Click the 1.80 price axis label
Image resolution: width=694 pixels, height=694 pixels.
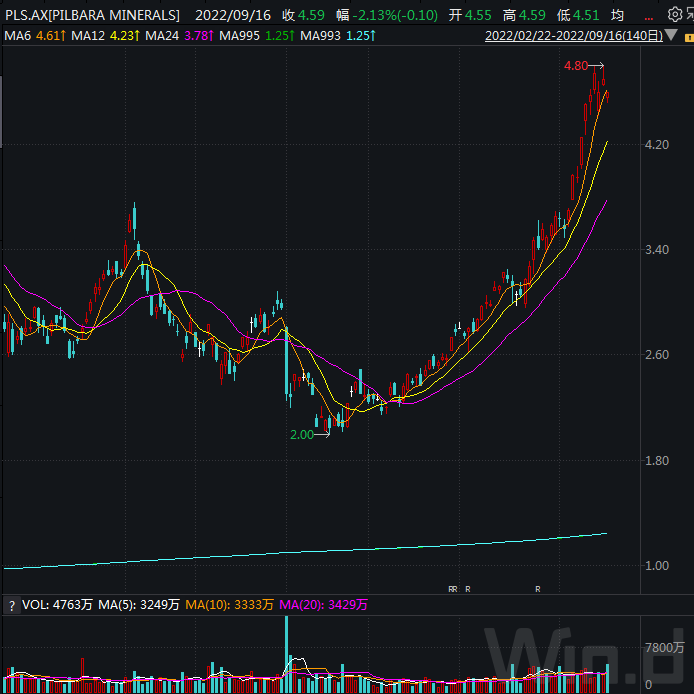[x=656, y=461]
